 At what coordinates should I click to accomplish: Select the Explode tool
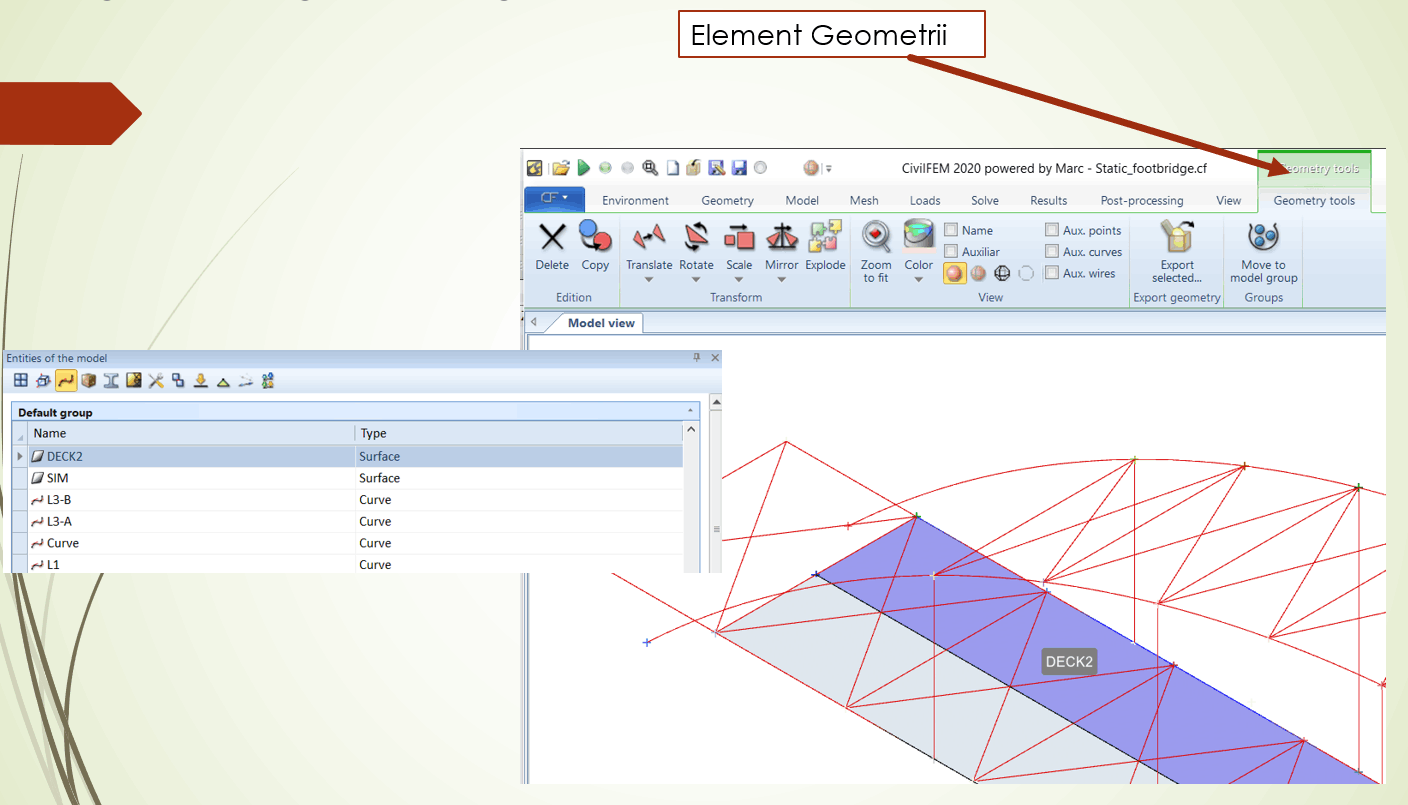pos(825,247)
